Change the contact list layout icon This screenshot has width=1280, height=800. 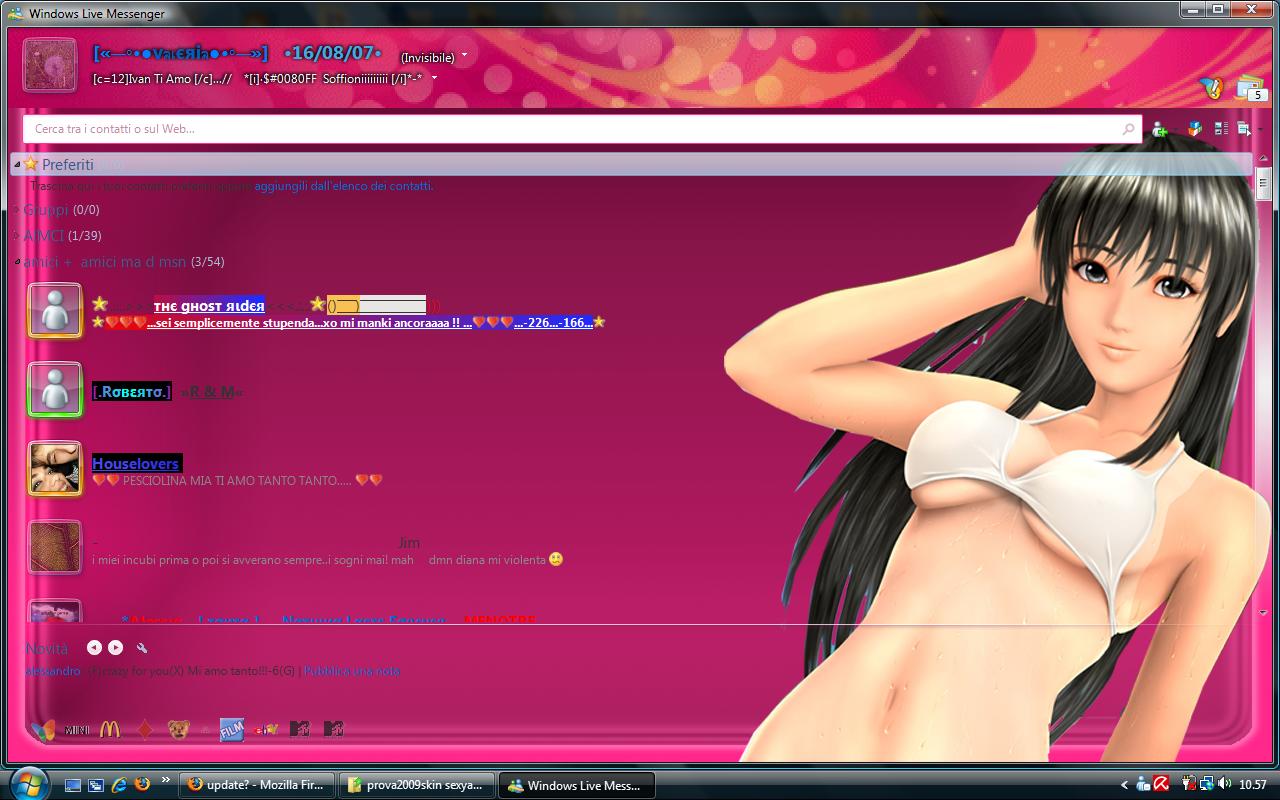tap(1221, 129)
